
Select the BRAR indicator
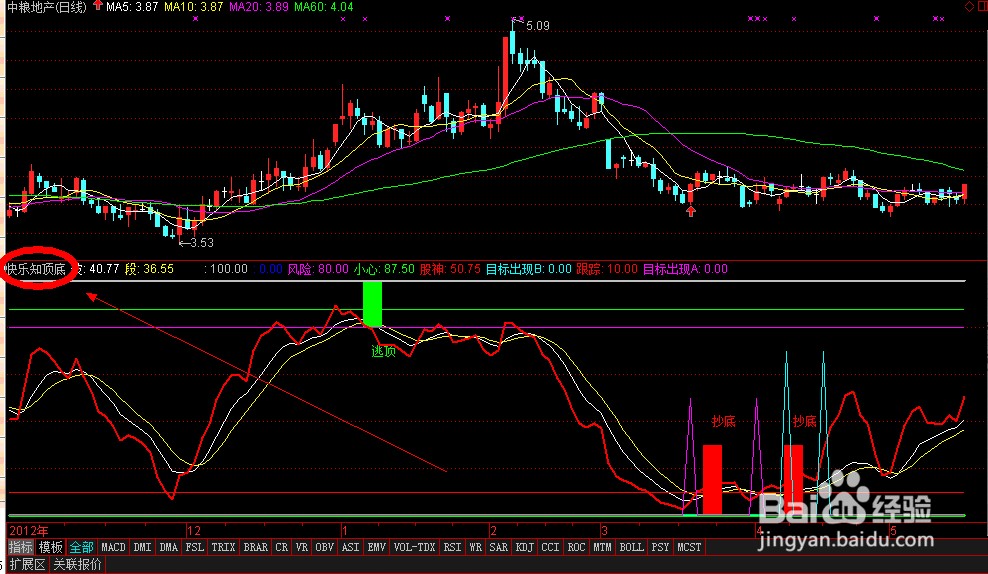coord(255,547)
